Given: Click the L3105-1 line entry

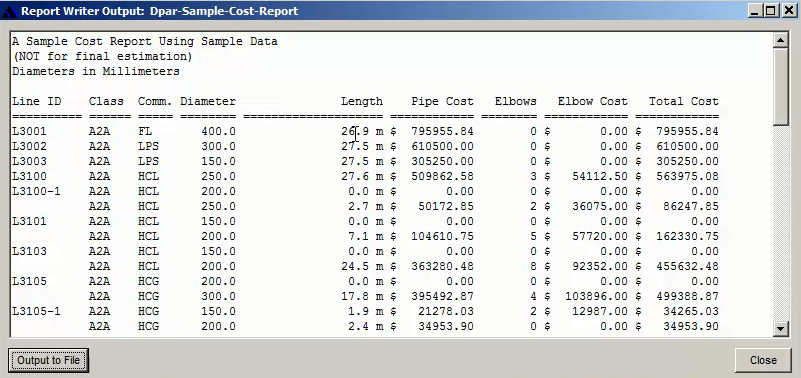Looking at the screenshot, I should [36, 312].
